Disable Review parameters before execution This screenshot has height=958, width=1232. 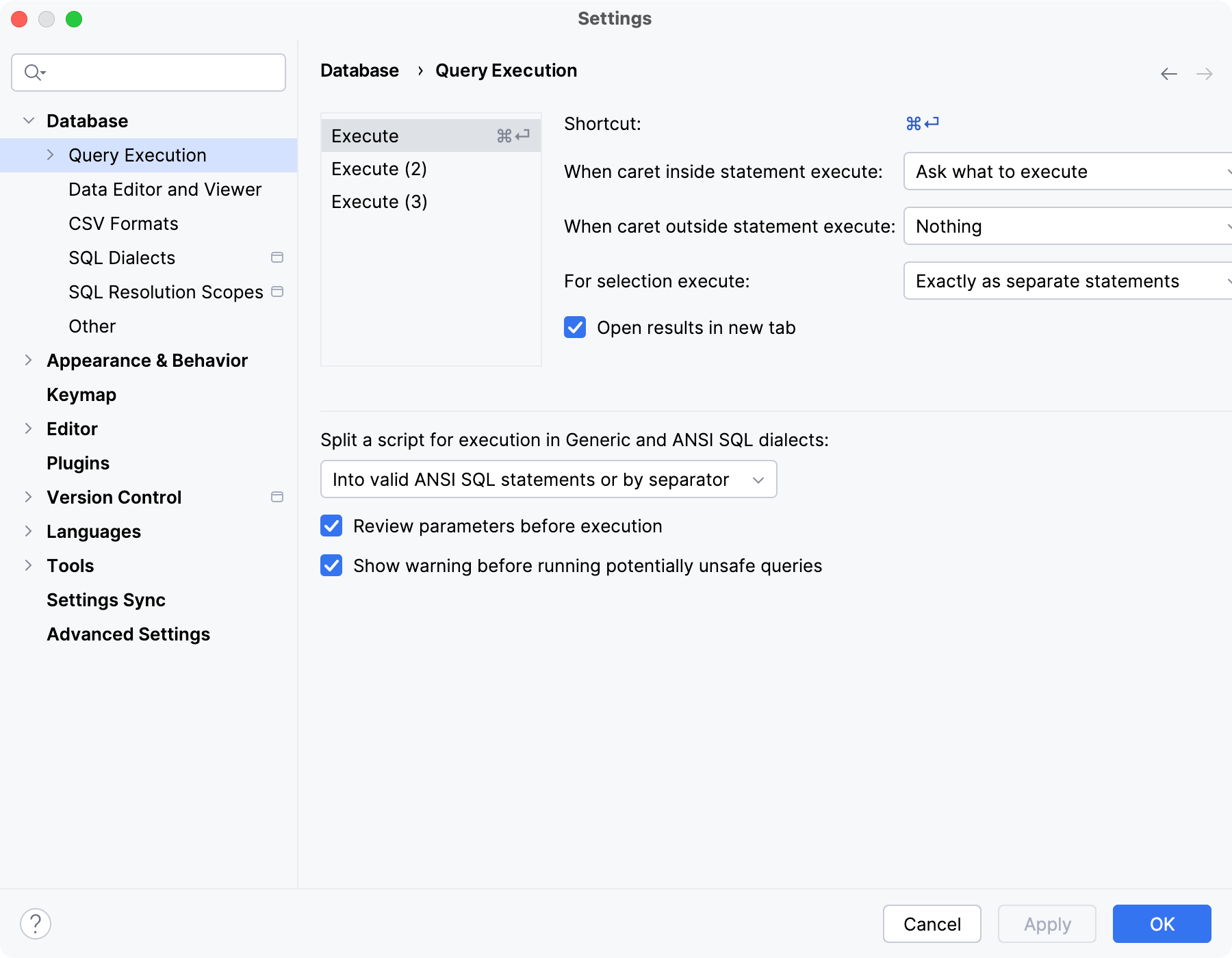(x=332, y=526)
